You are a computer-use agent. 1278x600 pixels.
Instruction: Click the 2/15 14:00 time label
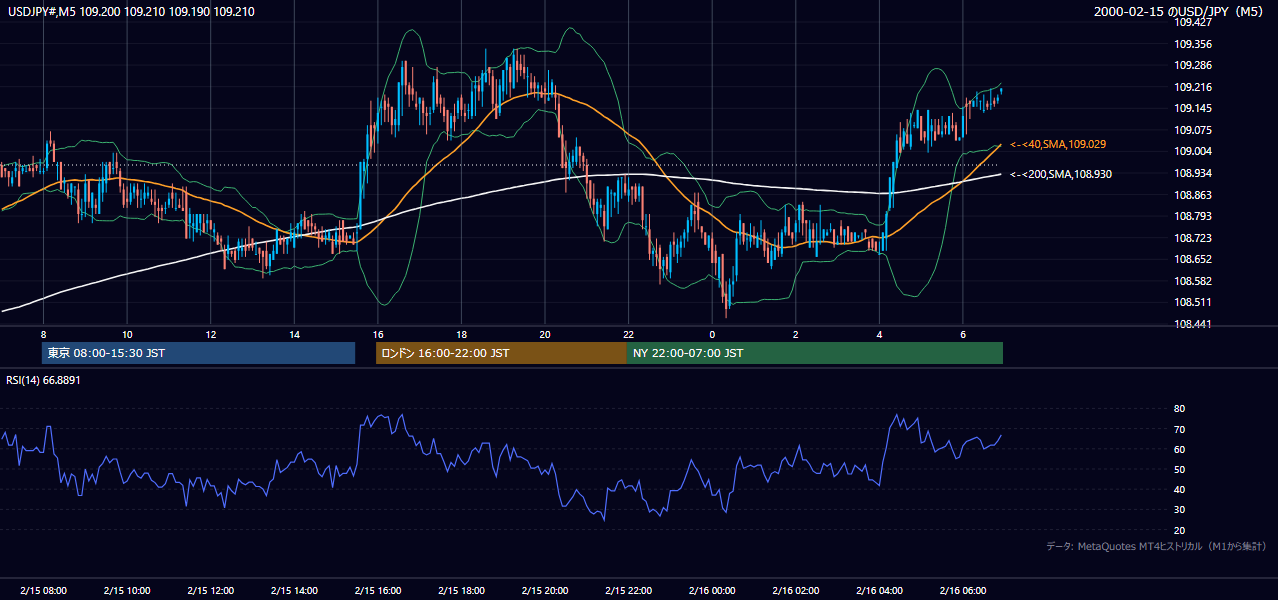(x=294, y=591)
